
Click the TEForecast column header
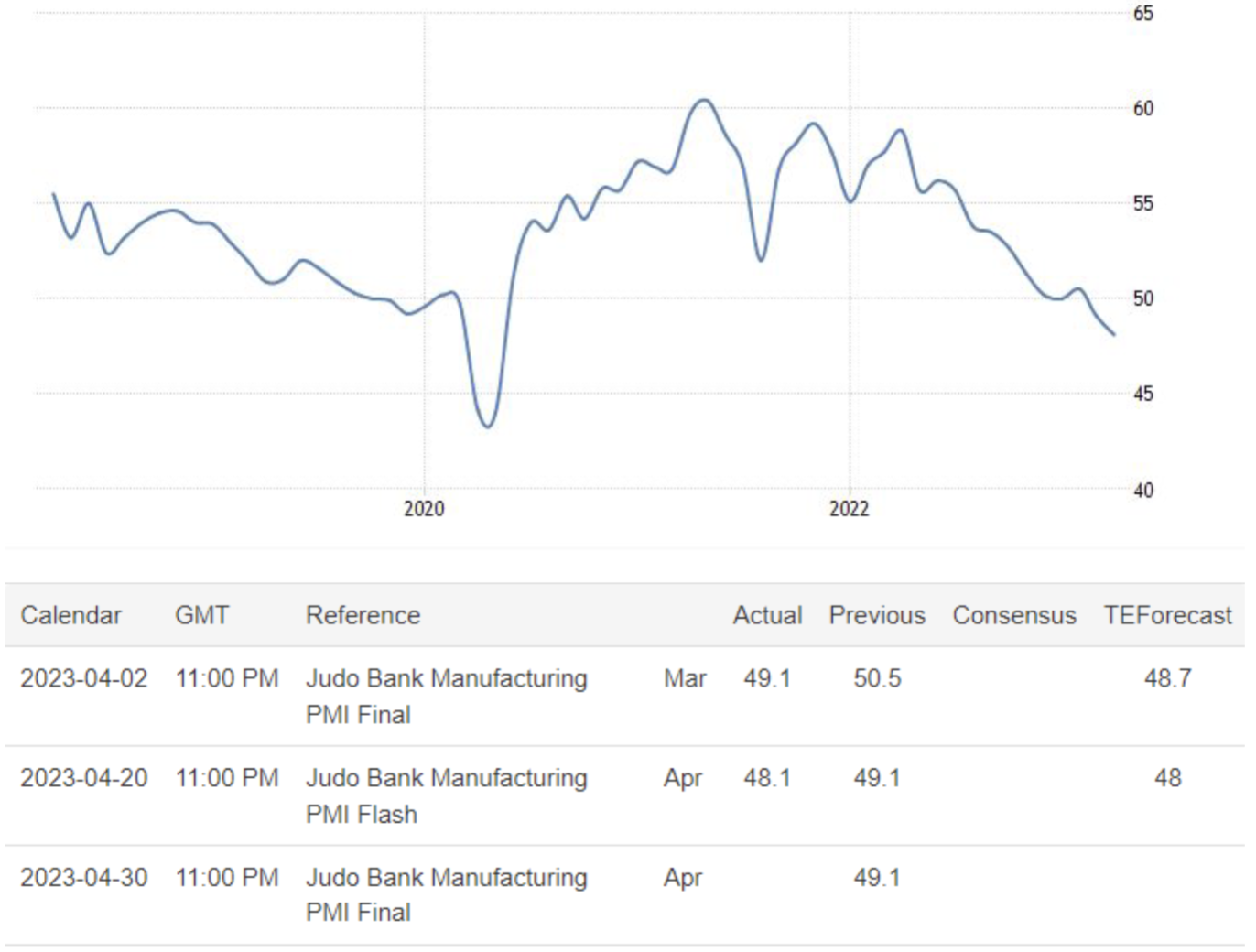(x=1167, y=615)
